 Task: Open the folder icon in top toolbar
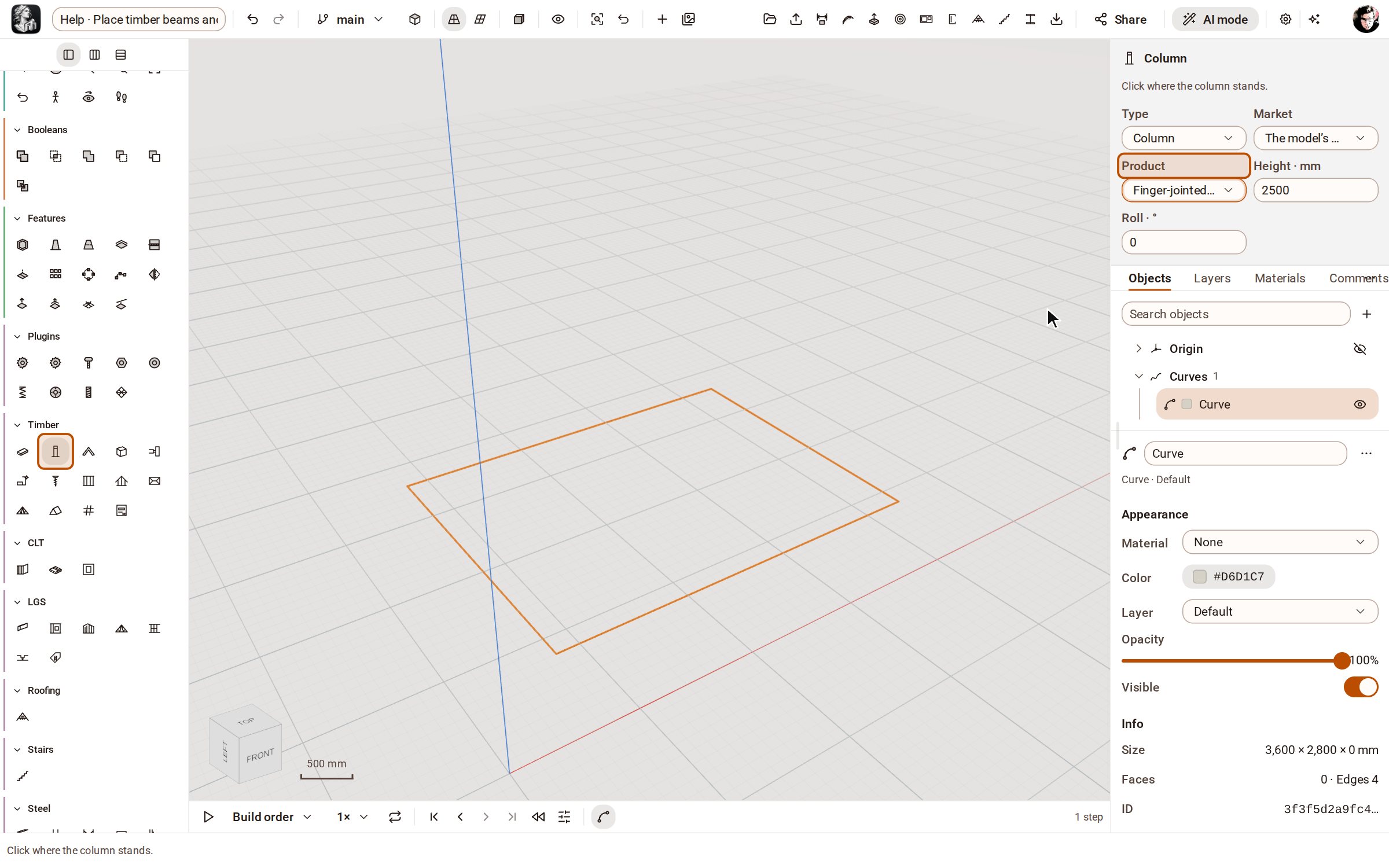[x=770, y=19]
